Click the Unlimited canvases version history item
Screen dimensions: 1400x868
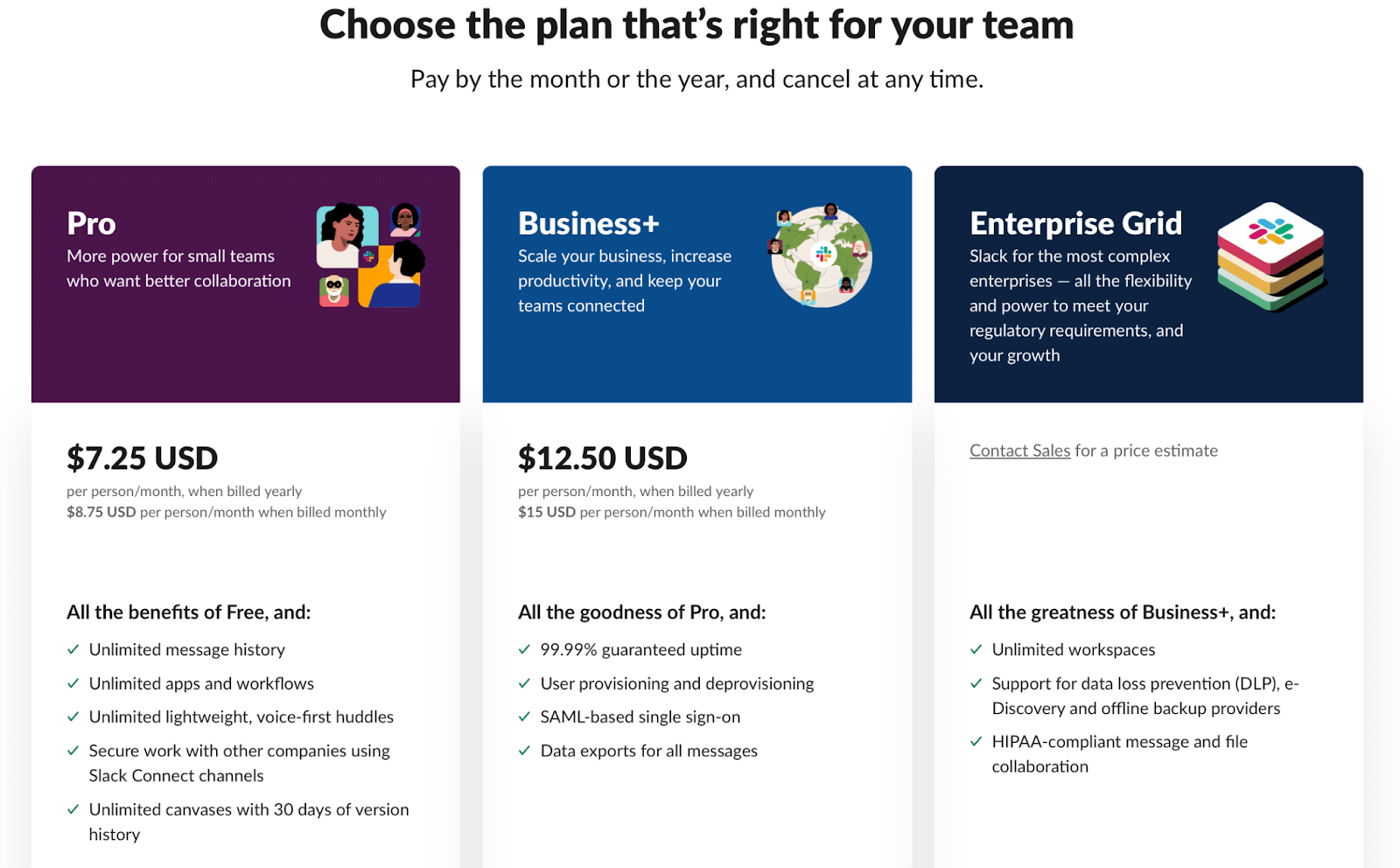(248, 822)
